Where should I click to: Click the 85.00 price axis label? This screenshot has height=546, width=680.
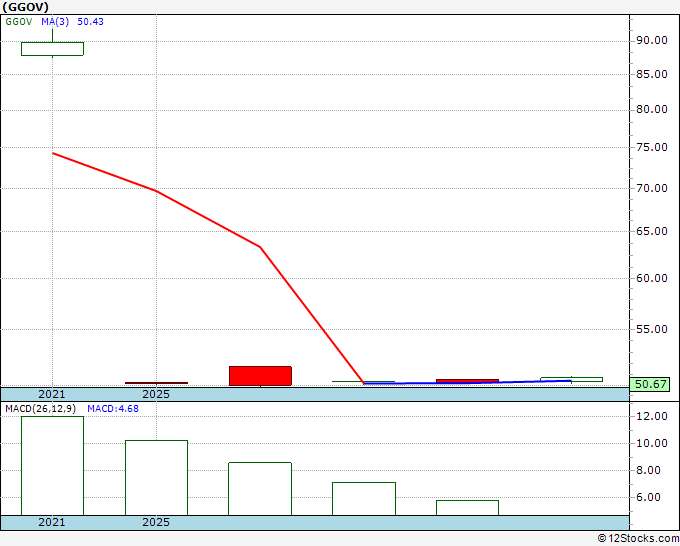click(652, 74)
